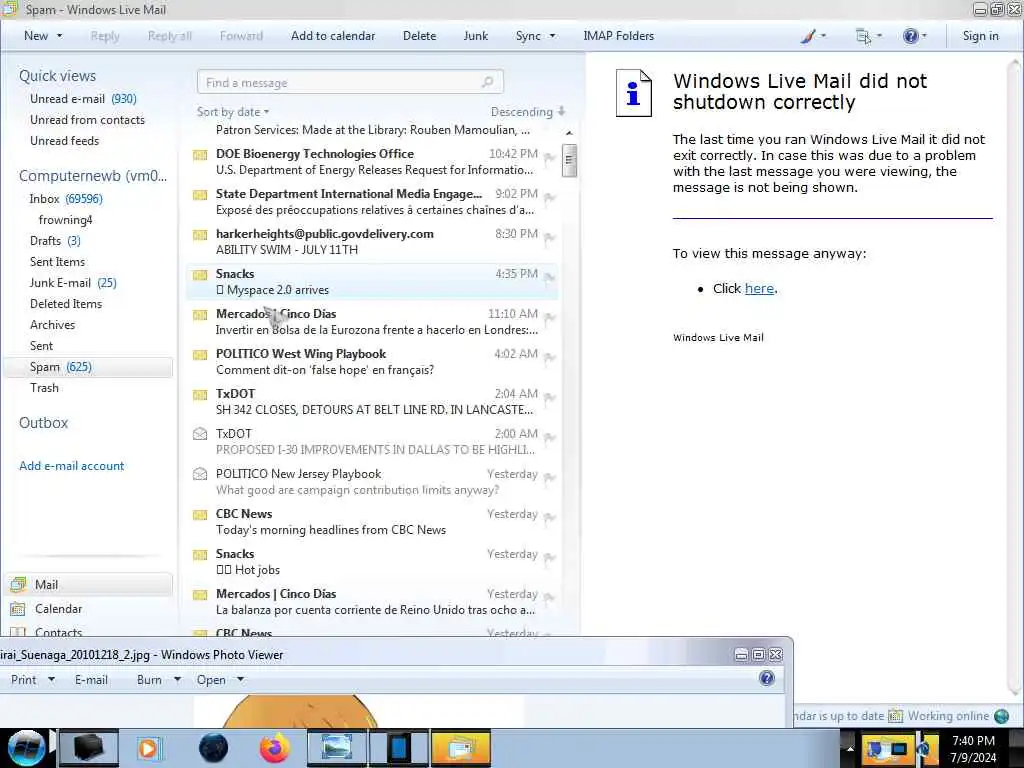This screenshot has height=768, width=1024.
Task: Open the Menus icon in toolbar
Action: click(x=863, y=37)
